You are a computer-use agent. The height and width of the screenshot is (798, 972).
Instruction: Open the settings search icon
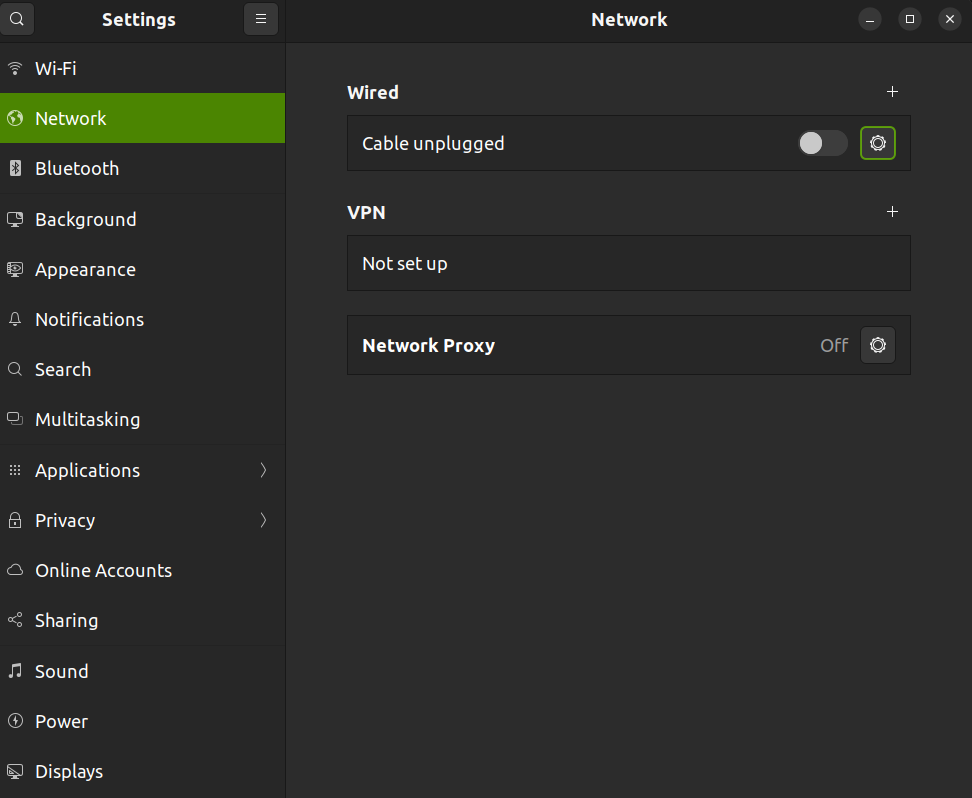point(17,19)
